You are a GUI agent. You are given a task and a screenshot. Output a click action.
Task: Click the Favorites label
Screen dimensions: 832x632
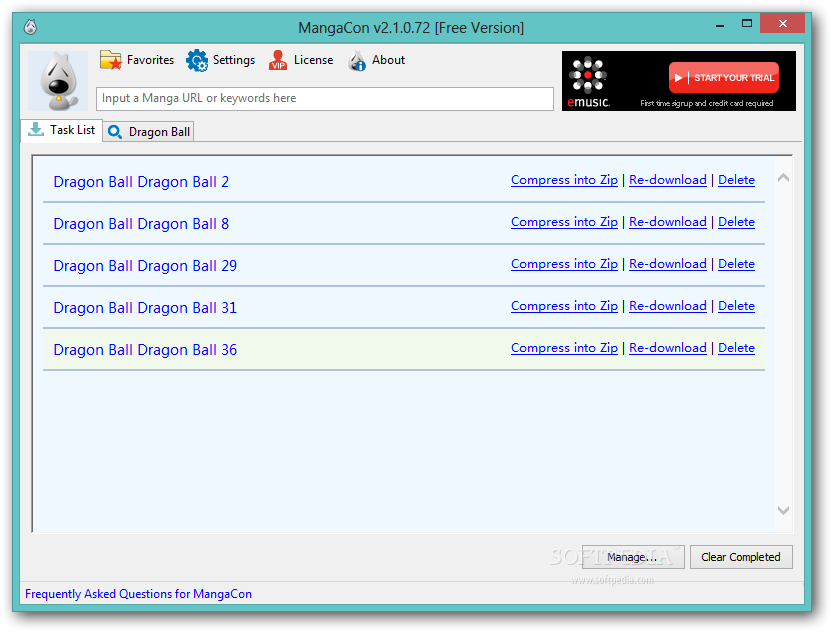pyautogui.click(x=150, y=60)
